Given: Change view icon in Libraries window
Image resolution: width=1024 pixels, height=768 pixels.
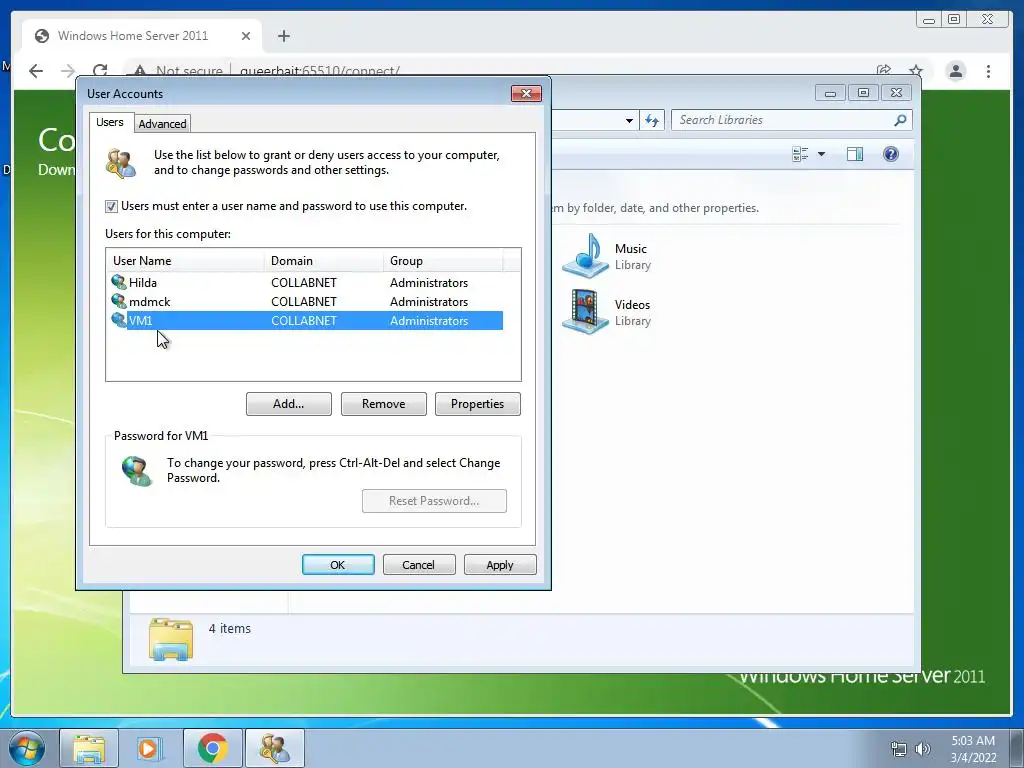Looking at the screenshot, I should (x=800, y=154).
